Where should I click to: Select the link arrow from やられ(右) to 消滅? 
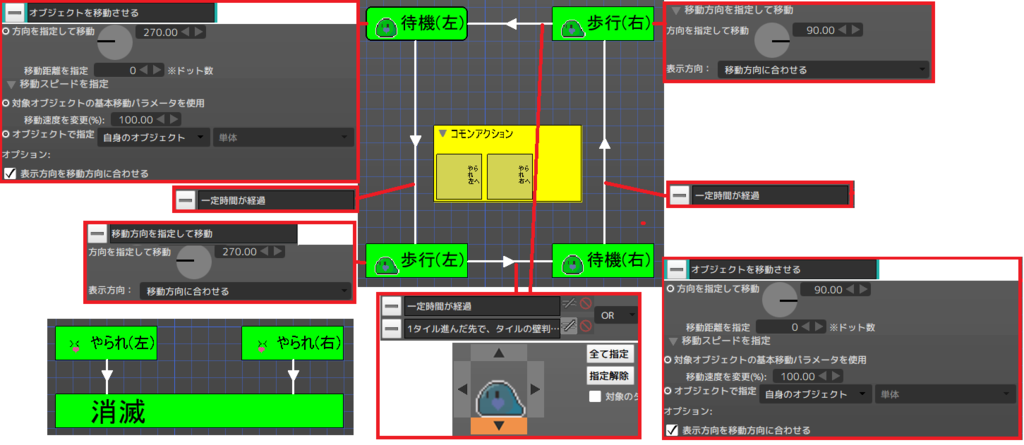[x=293, y=376]
